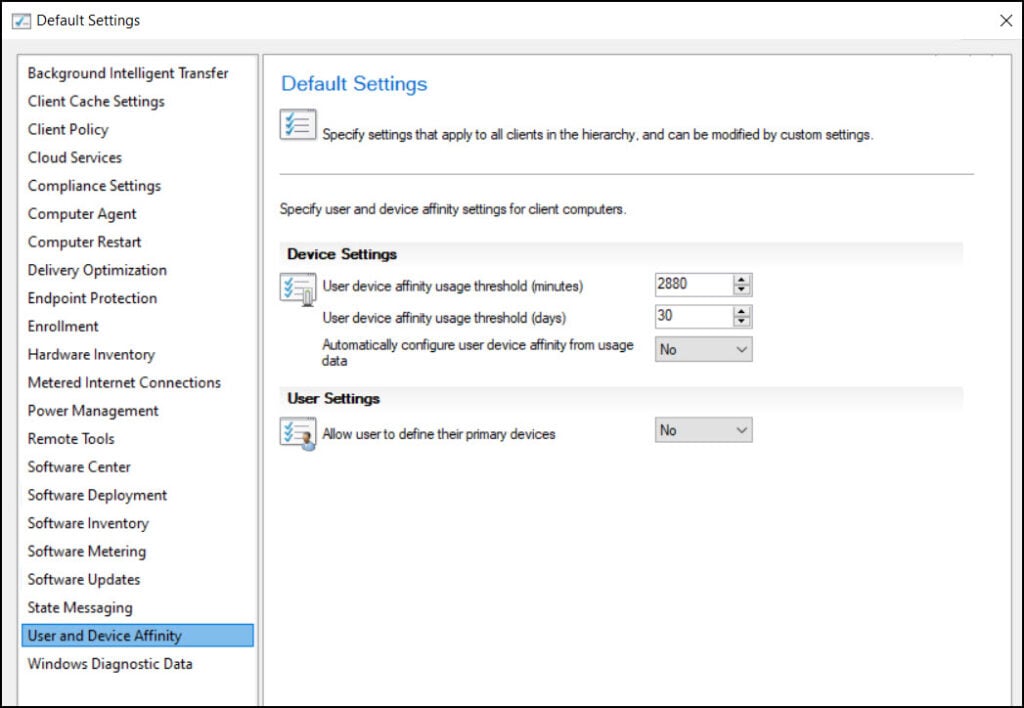Decrease affinity usage threshold minutes value
This screenshot has height=708, width=1024.
click(x=741, y=289)
